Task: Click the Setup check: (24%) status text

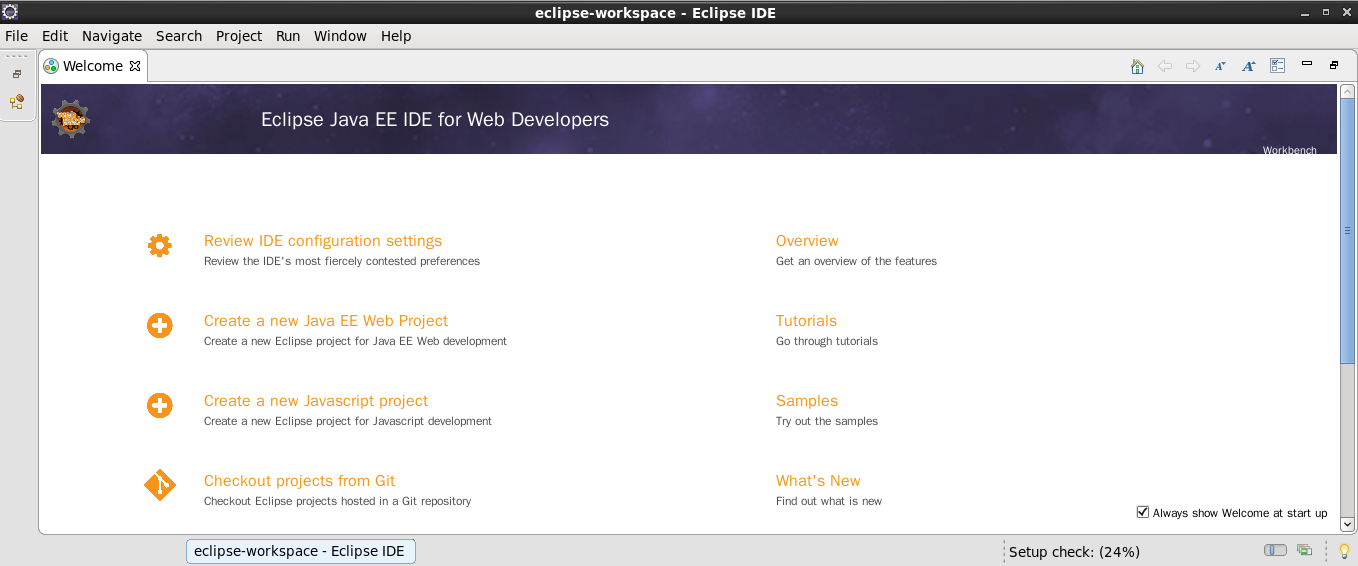Action: 1074,552
